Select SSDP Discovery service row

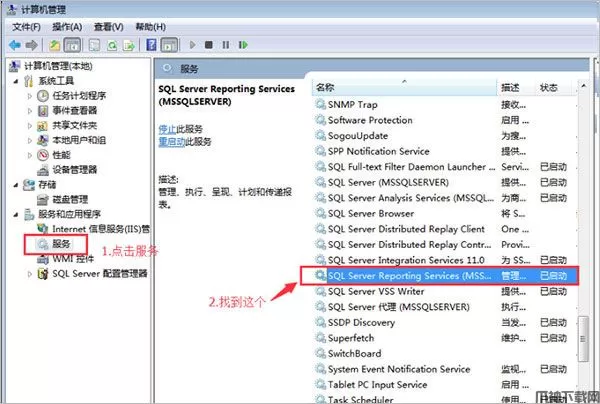[x=445, y=323]
